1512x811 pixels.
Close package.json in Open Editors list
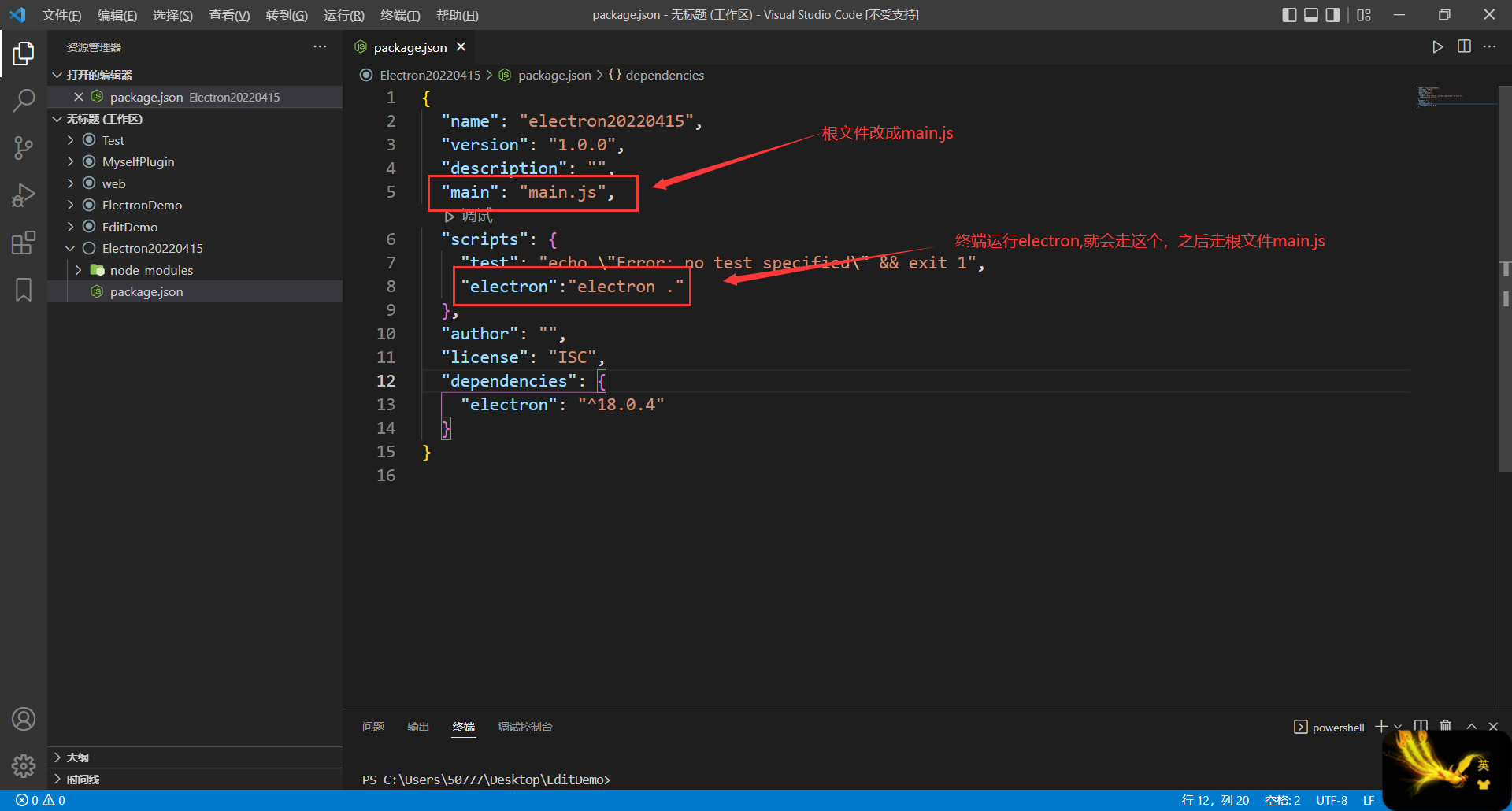pyautogui.click(x=78, y=97)
